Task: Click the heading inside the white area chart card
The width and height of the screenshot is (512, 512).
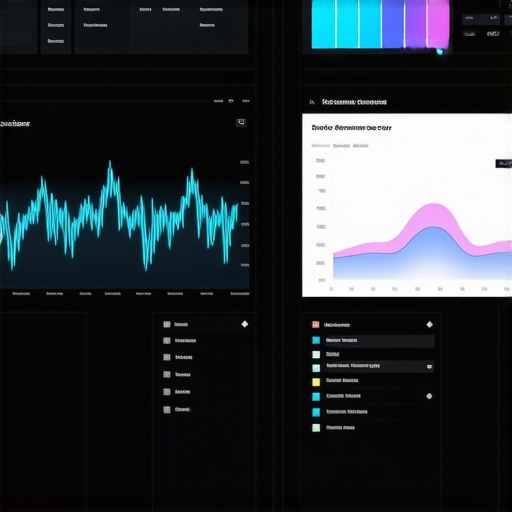Action: coord(351,128)
